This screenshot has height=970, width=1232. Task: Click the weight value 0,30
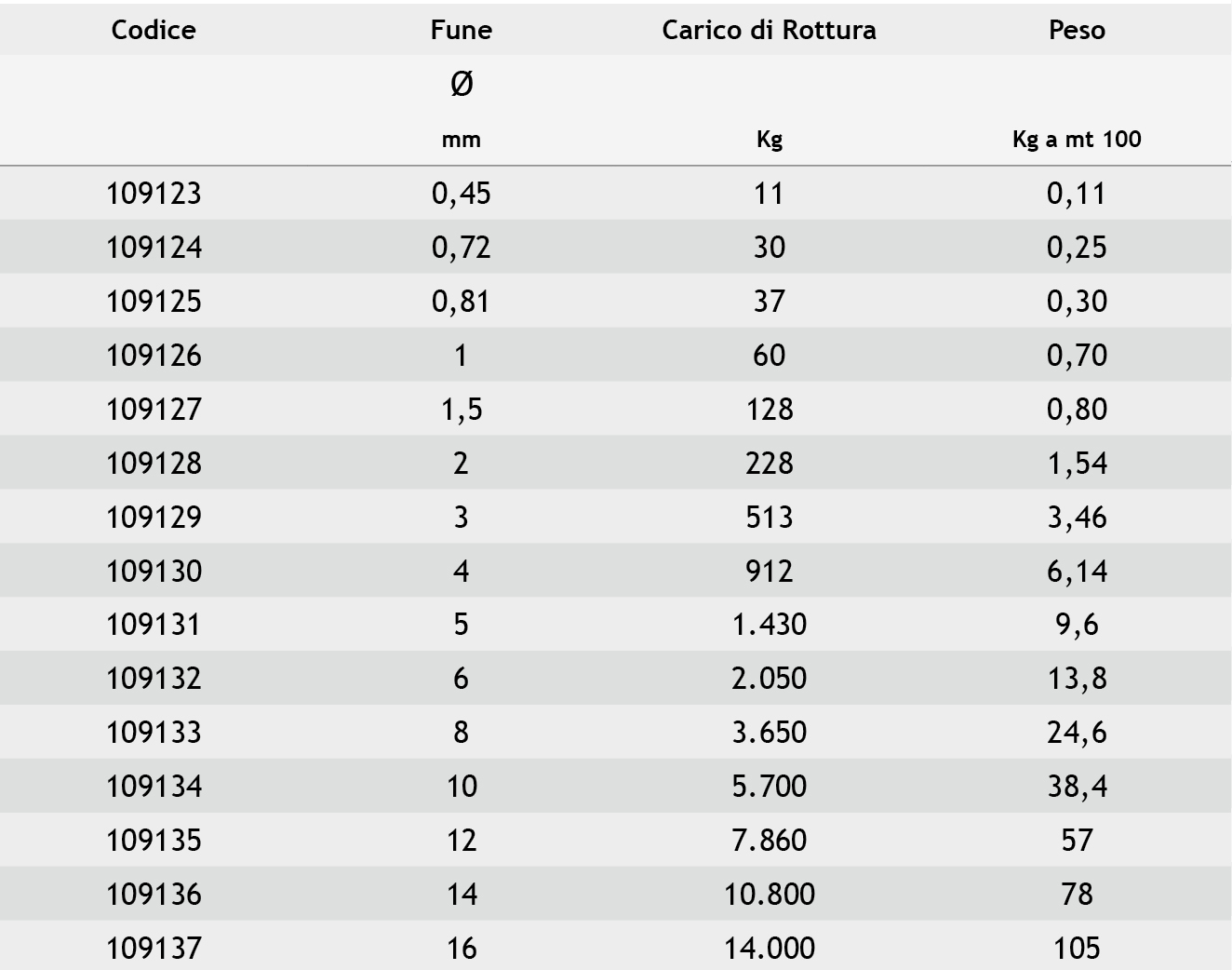[1077, 302]
